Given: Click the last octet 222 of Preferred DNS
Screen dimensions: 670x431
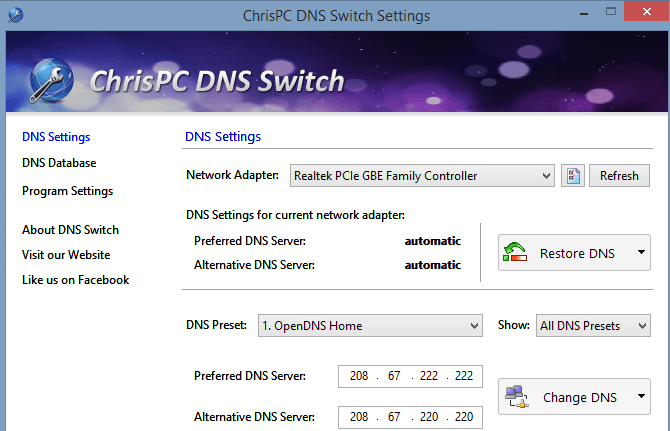Looking at the screenshot, I should [x=464, y=376].
